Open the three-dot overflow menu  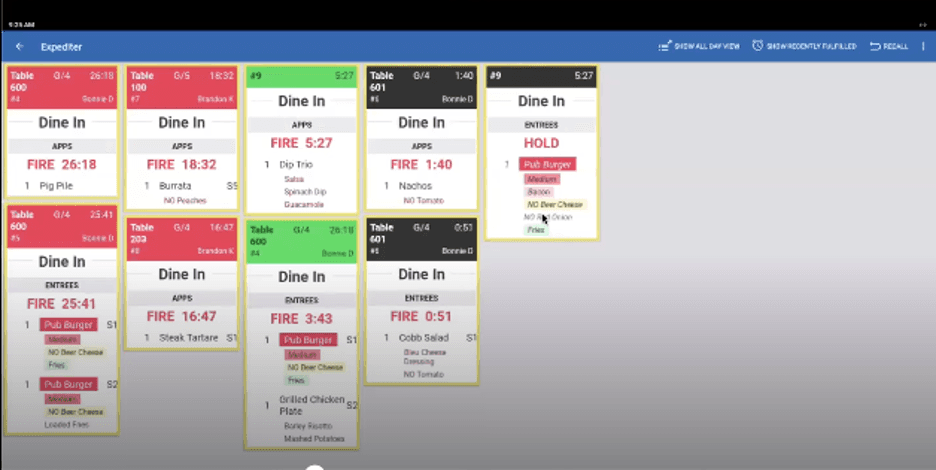(923, 46)
